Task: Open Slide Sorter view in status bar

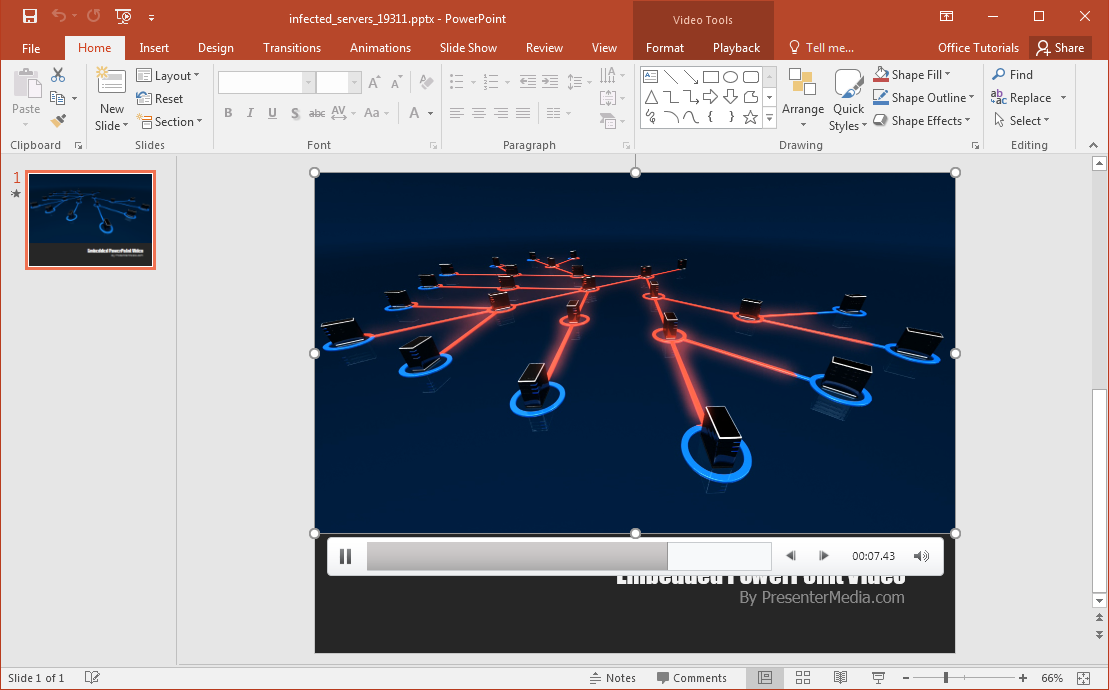Action: pyautogui.click(x=803, y=678)
